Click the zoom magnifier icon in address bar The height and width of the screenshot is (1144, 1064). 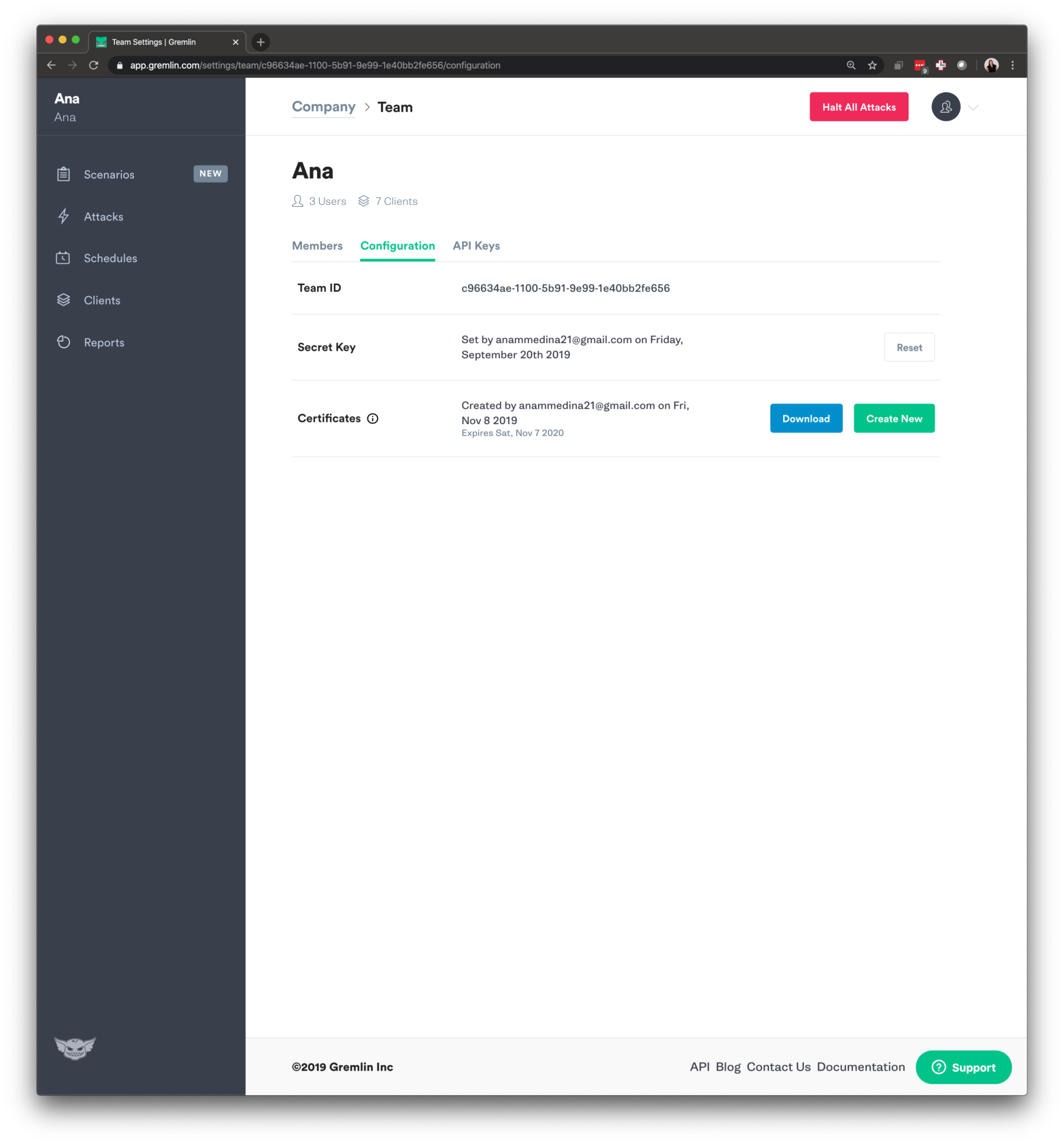pyautogui.click(x=851, y=65)
